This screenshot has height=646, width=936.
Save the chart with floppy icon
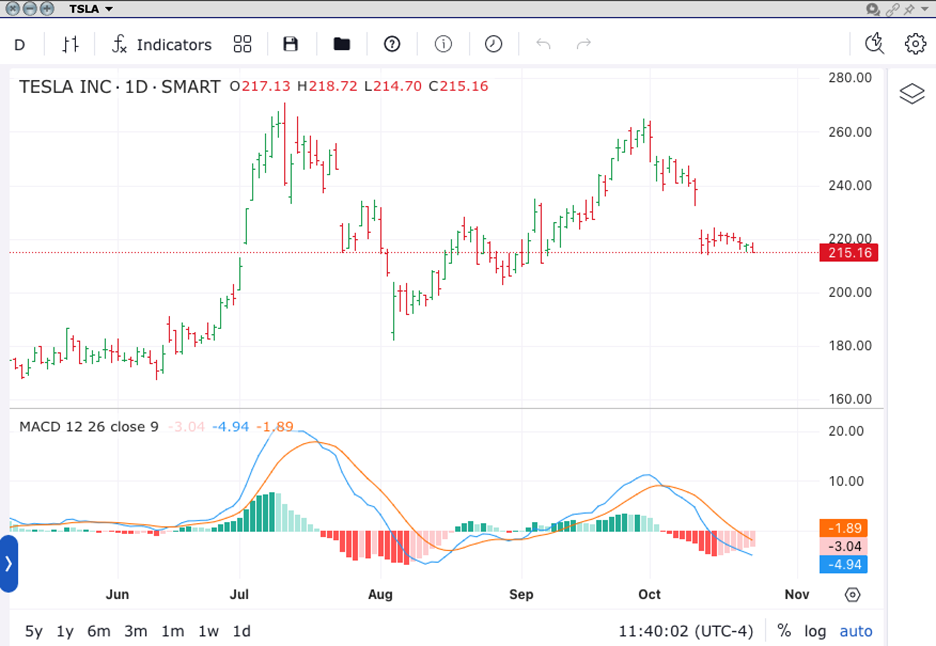coord(291,44)
